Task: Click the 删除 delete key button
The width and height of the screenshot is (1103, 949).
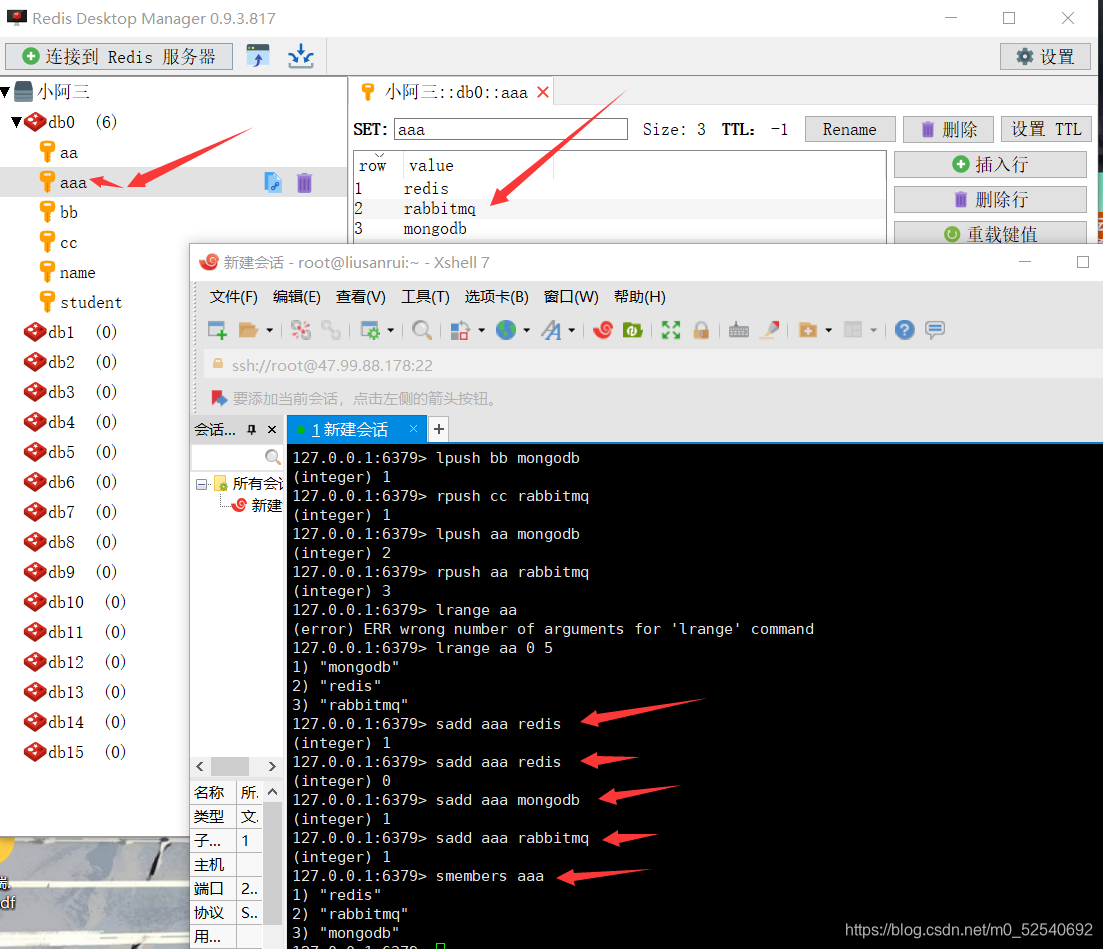Action: [x=948, y=129]
